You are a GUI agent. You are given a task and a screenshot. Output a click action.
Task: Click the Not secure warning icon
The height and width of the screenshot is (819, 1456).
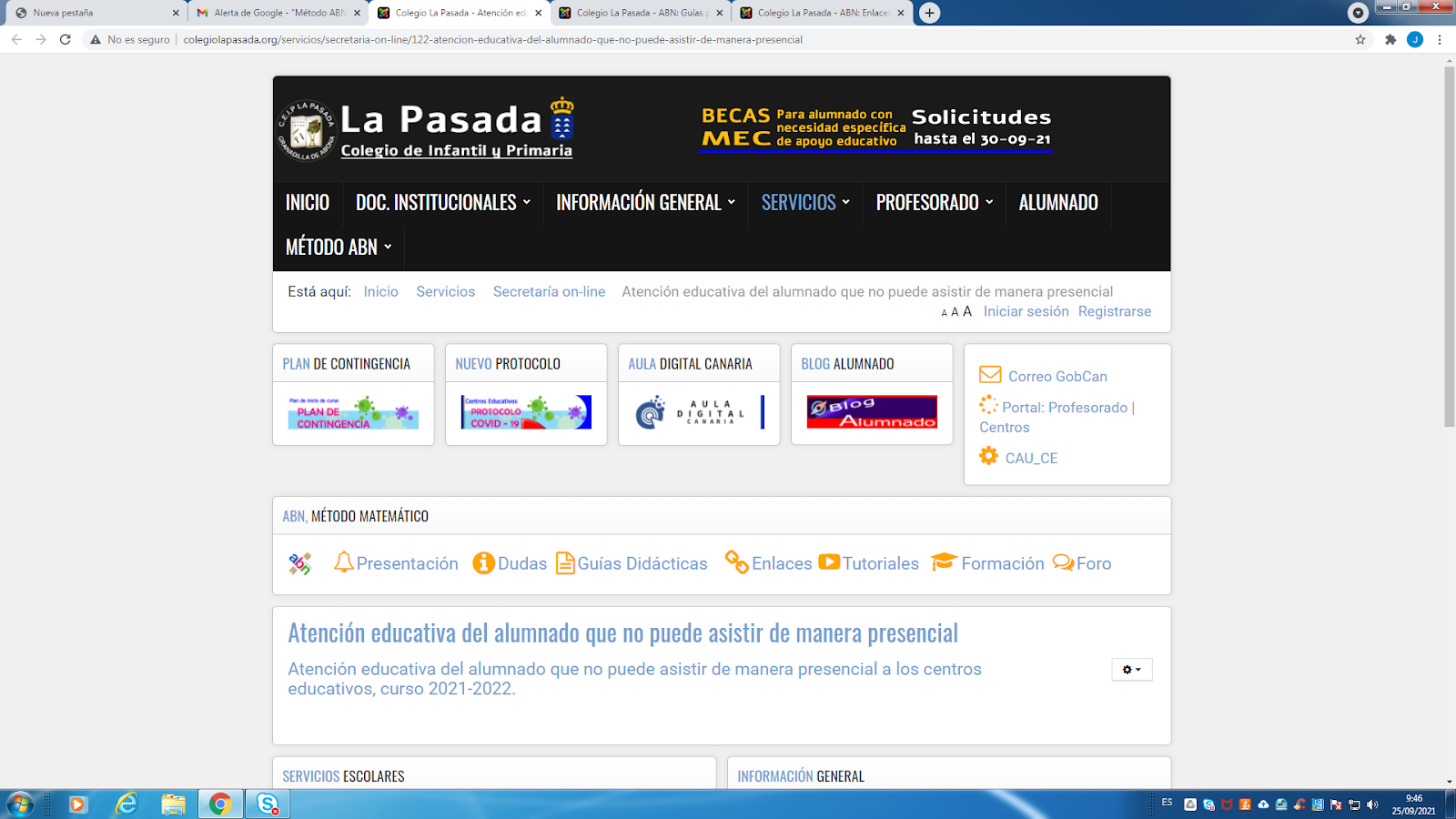pyautogui.click(x=96, y=39)
